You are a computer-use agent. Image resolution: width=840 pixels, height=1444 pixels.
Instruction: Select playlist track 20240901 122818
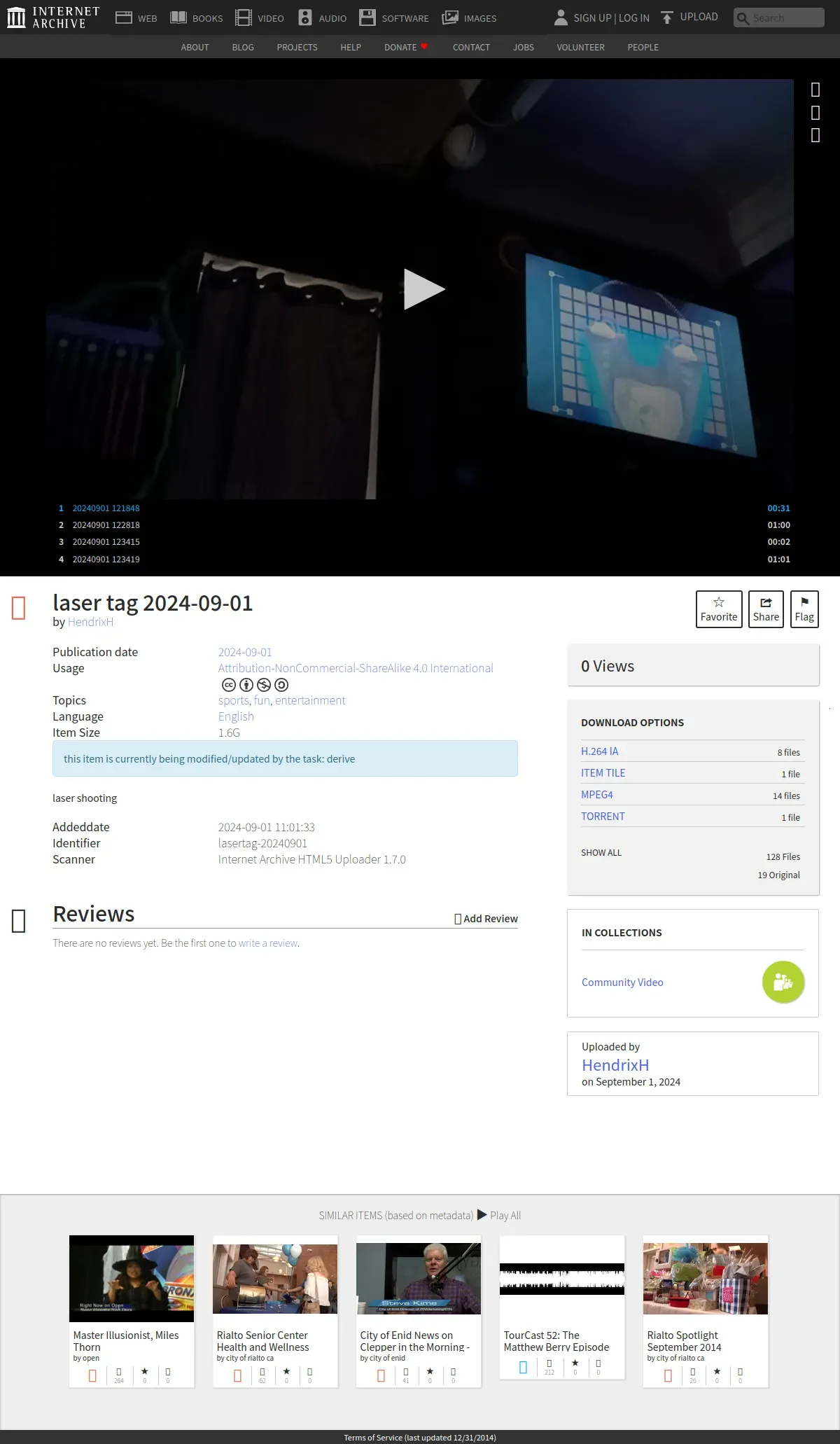[424, 525]
